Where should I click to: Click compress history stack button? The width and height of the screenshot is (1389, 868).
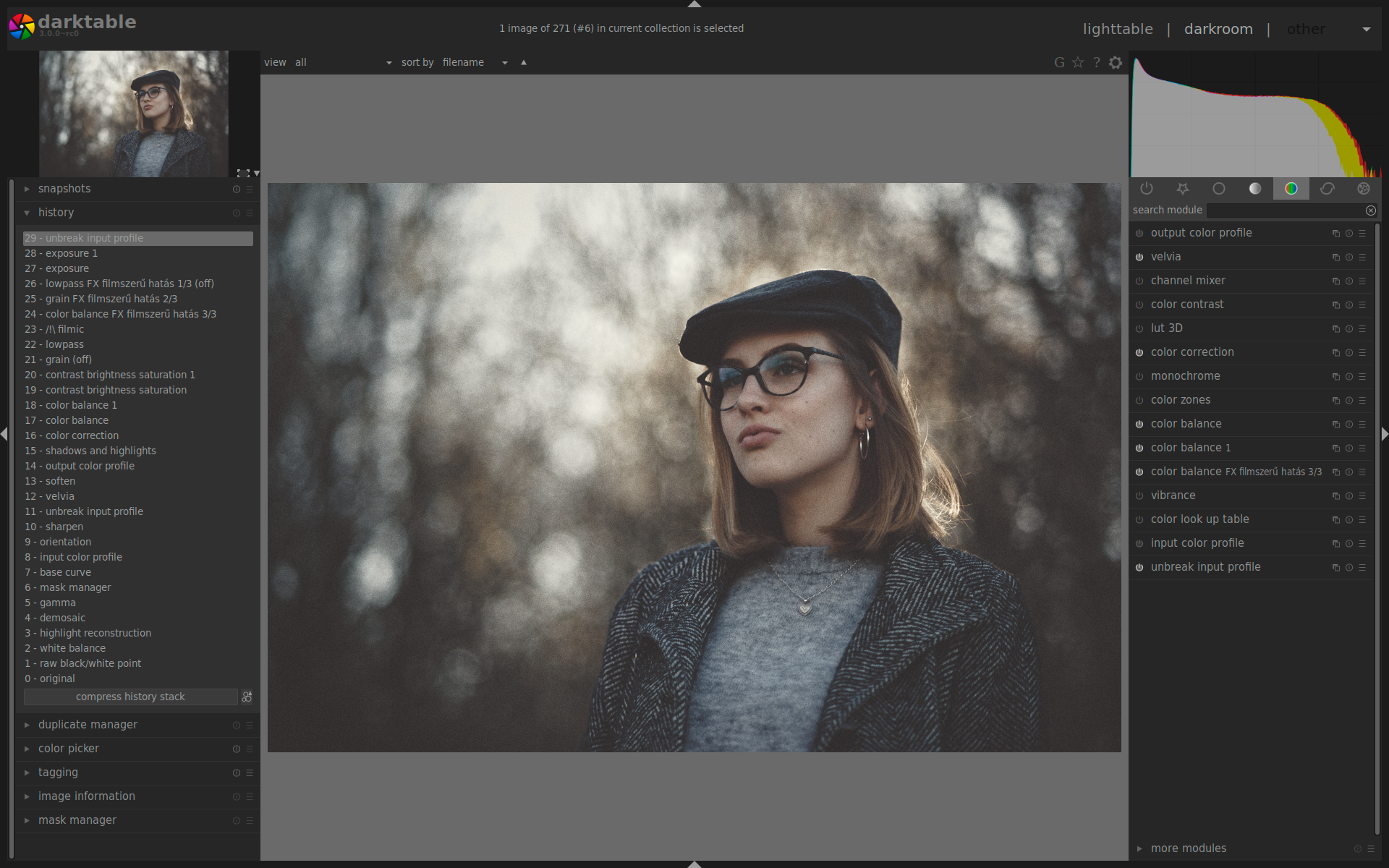pyautogui.click(x=130, y=697)
